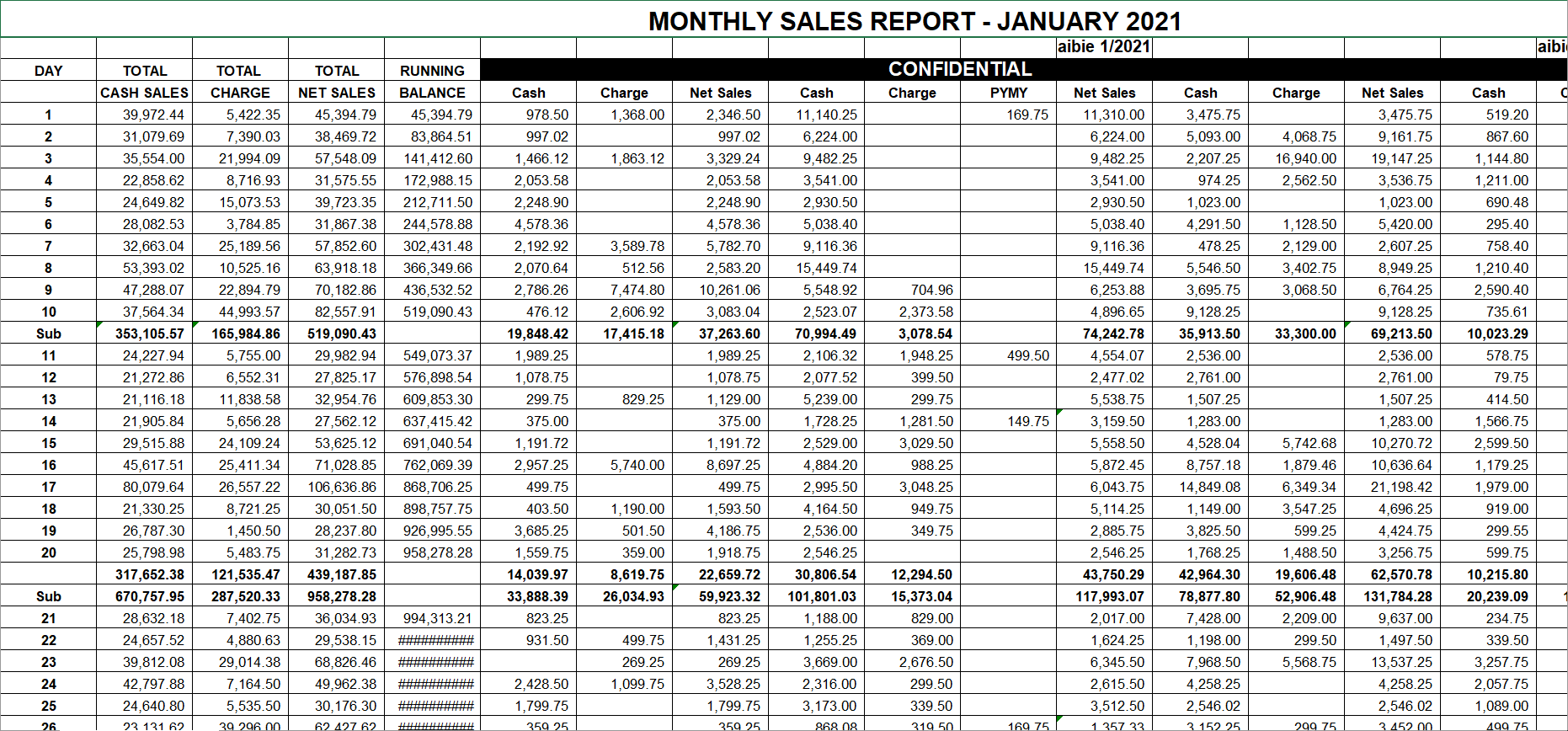Select running balance 994,313.21

tap(432, 618)
